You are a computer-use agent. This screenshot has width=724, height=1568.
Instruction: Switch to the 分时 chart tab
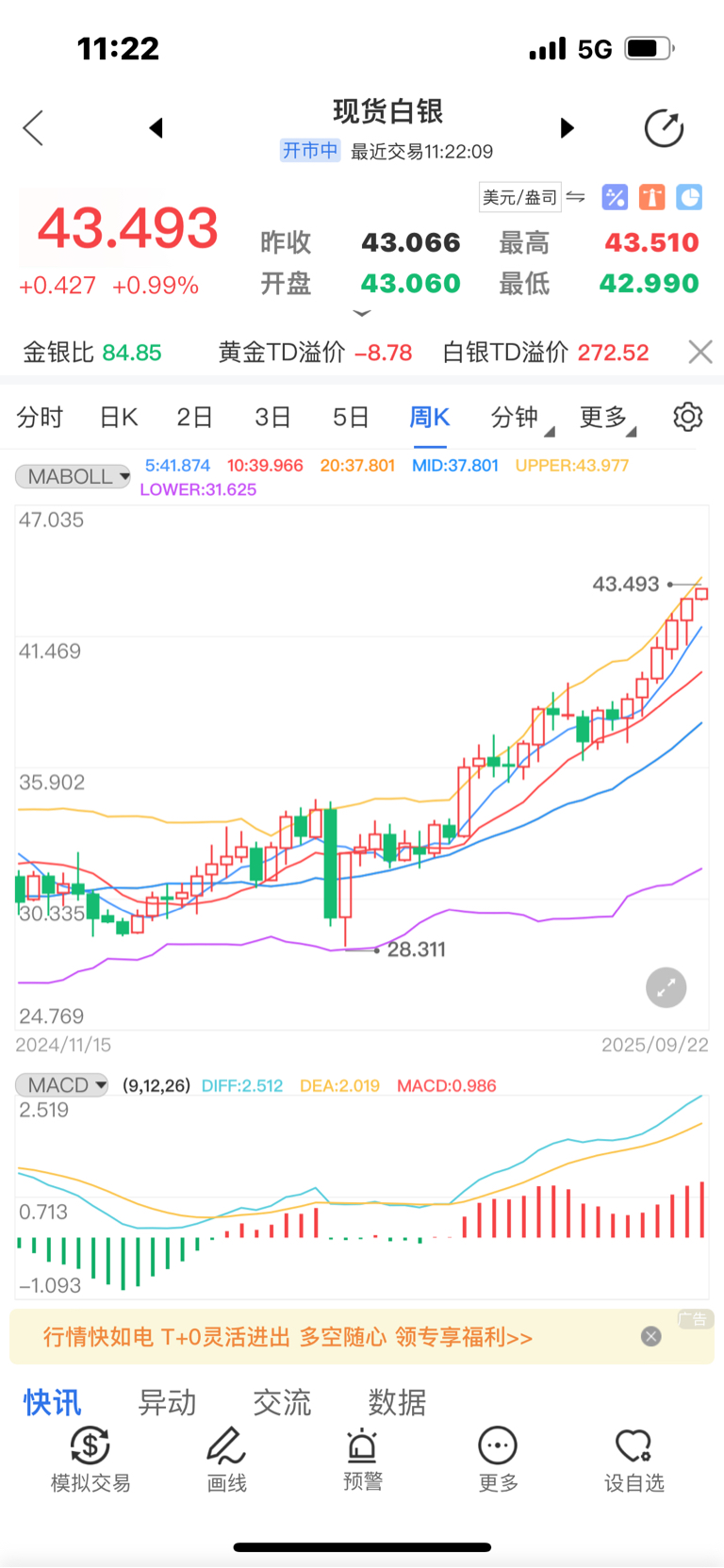click(x=40, y=417)
